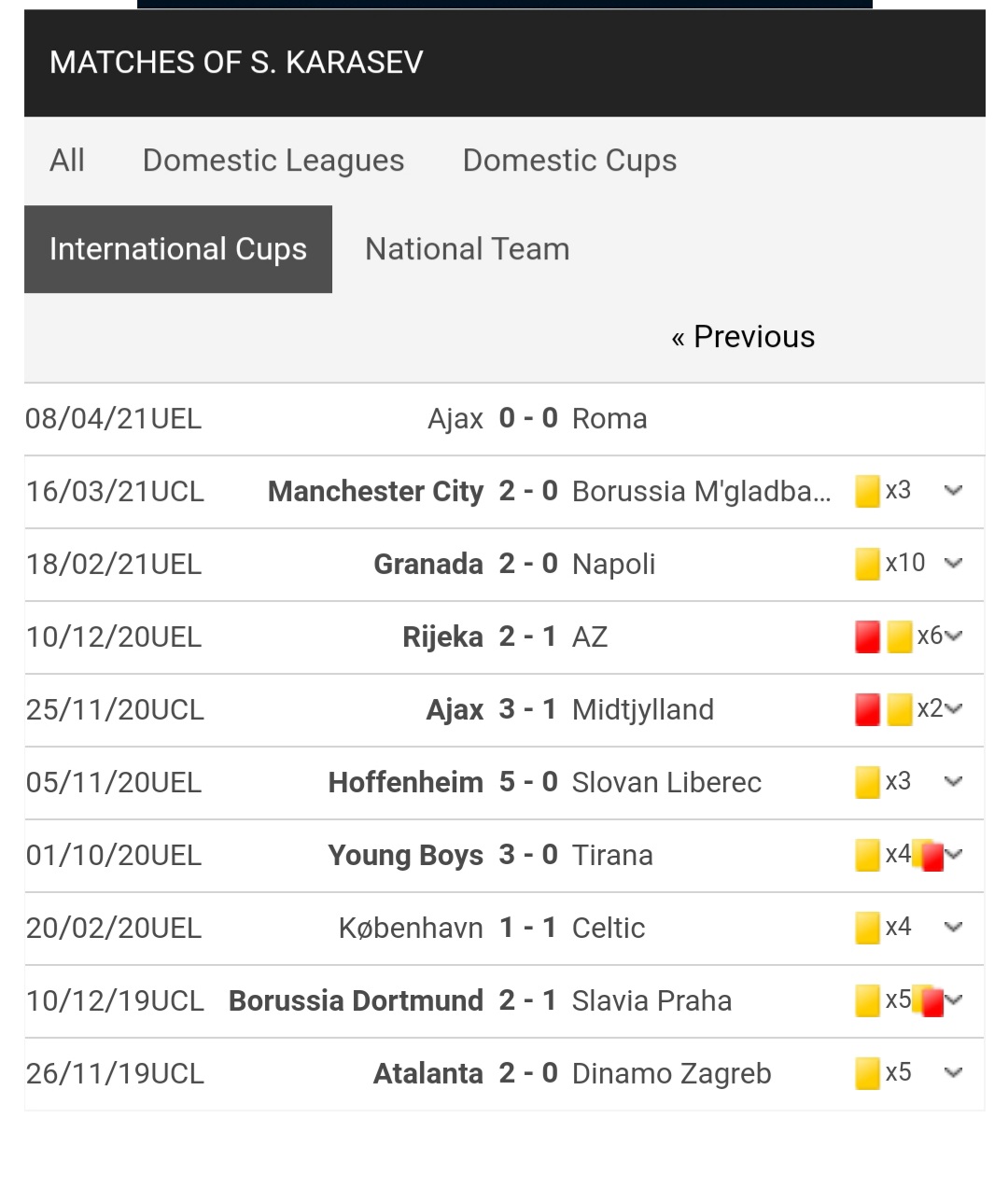Expand Manchester City match details chevron
1008x1202 pixels.
pyautogui.click(x=953, y=491)
